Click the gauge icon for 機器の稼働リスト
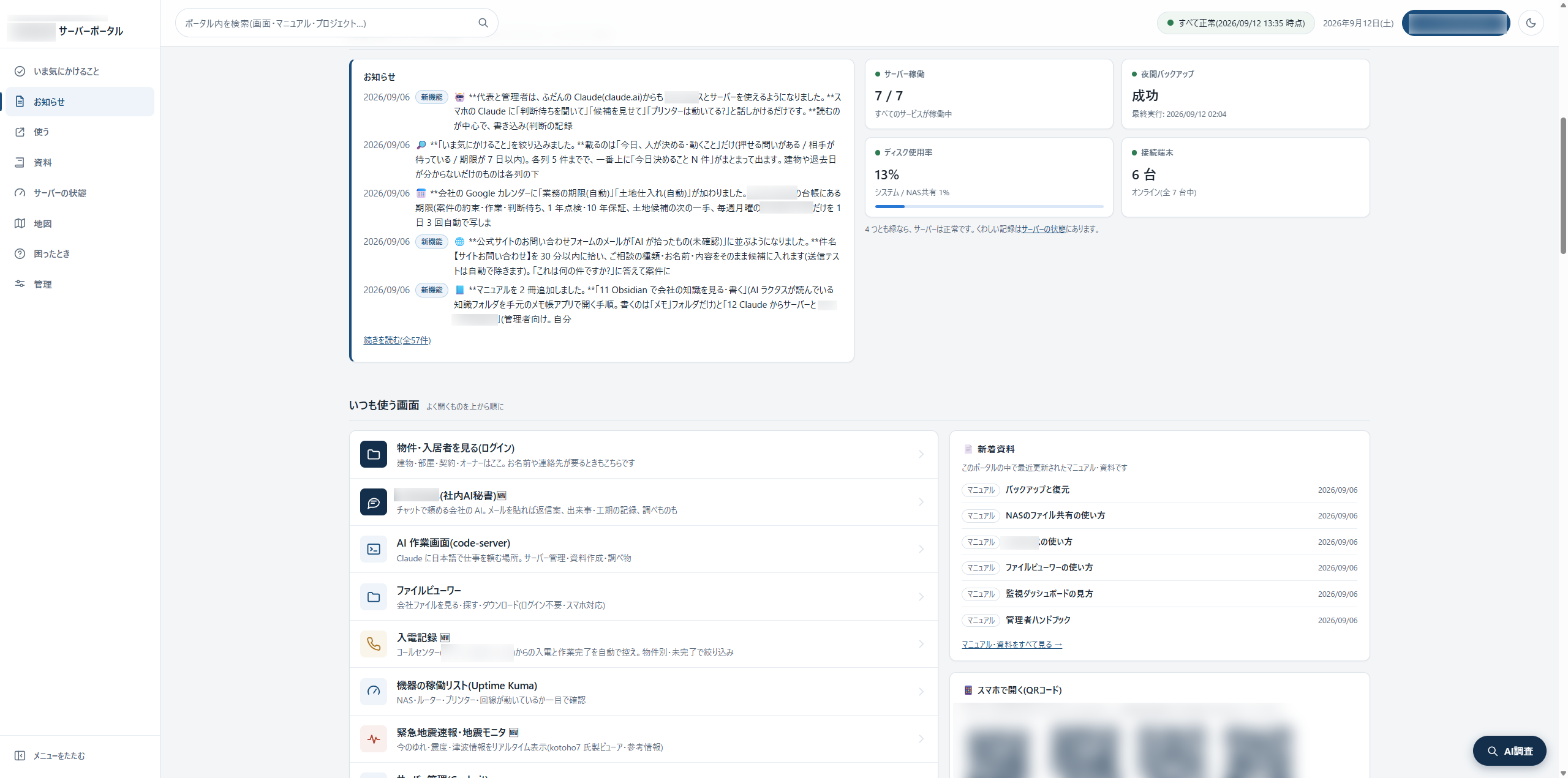Screen dimensions: 1568x778 click(x=374, y=692)
